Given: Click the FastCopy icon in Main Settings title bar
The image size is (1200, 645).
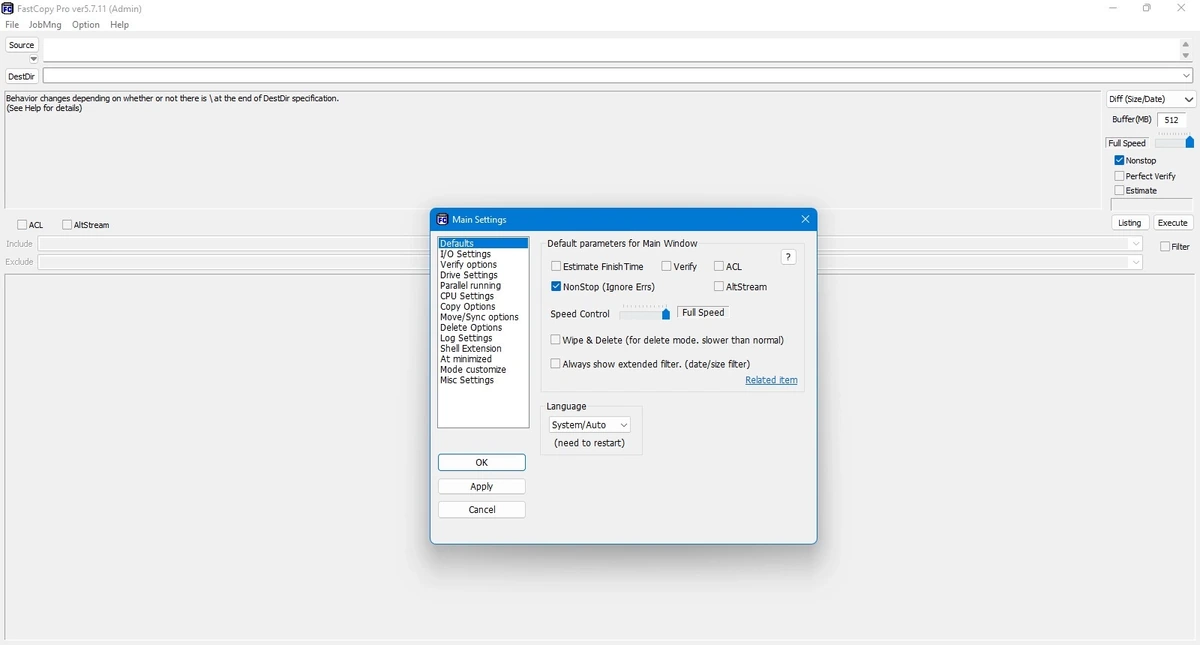Looking at the screenshot, I should (x=442, y=219).
